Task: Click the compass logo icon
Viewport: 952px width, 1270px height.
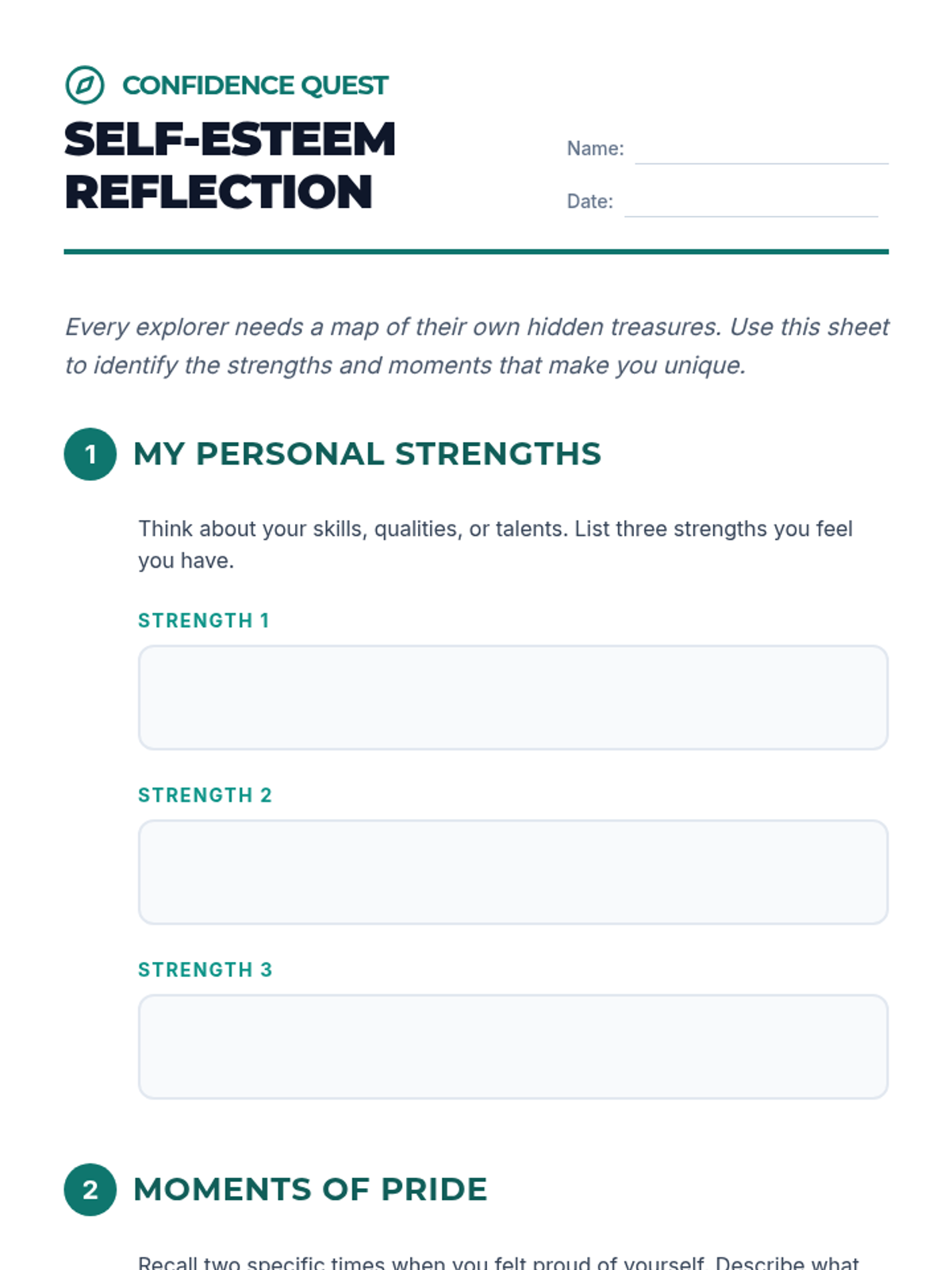Action: [85, 85]
